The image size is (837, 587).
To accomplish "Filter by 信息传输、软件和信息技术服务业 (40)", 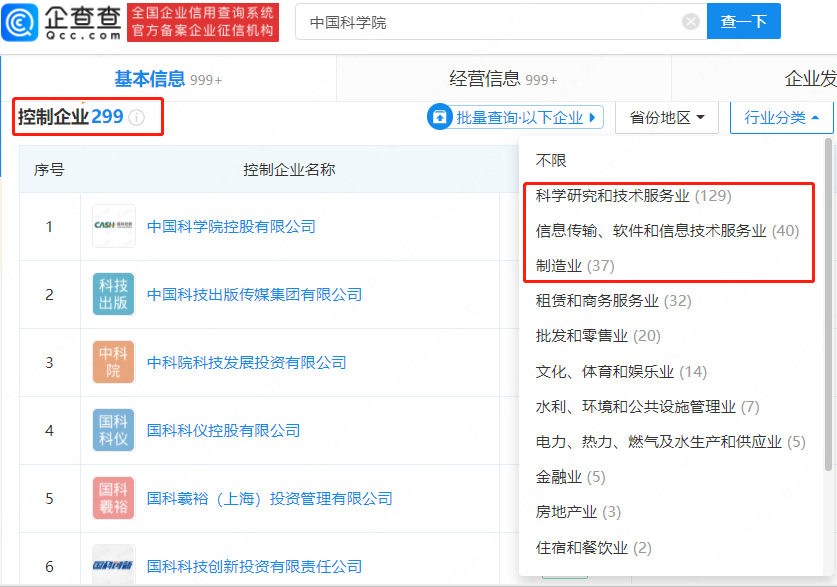I will click(667, 231).
